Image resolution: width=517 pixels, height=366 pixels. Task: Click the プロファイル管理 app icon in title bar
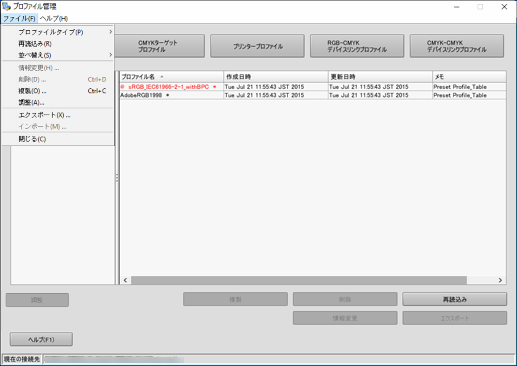click(x=6, y=6)
